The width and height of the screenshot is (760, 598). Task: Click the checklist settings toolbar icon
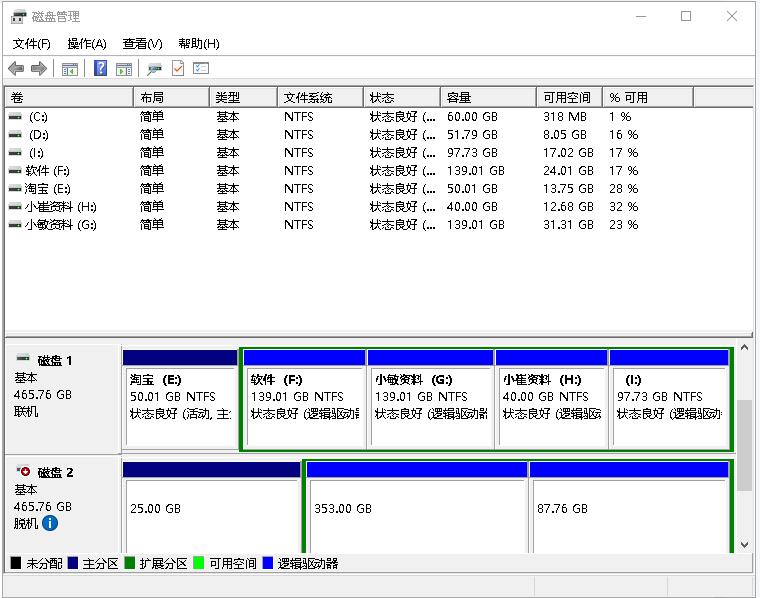coord(201,69)
